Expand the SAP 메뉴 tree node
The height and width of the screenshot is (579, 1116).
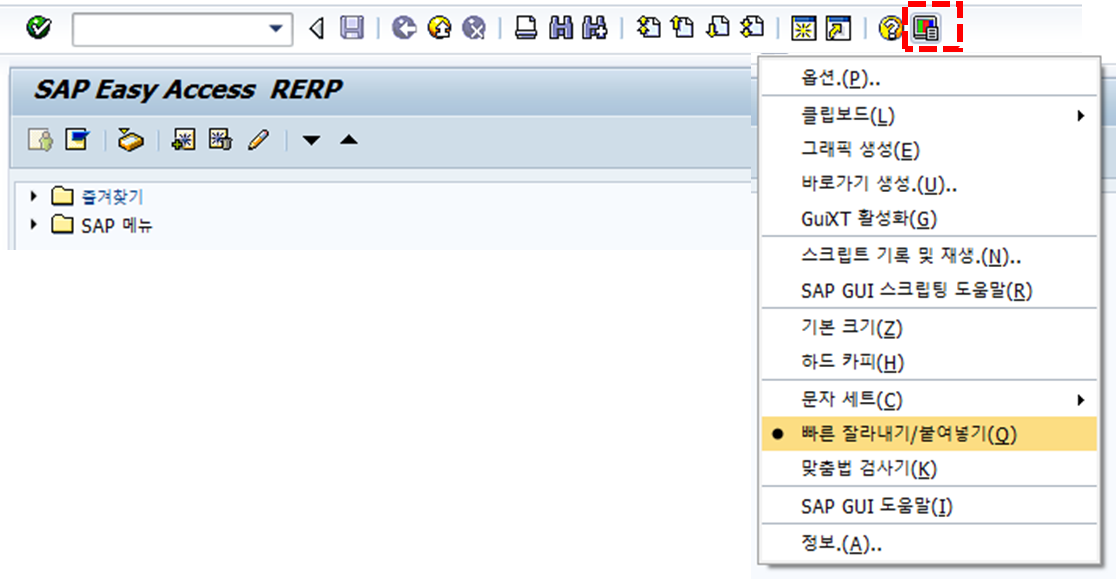33,224
